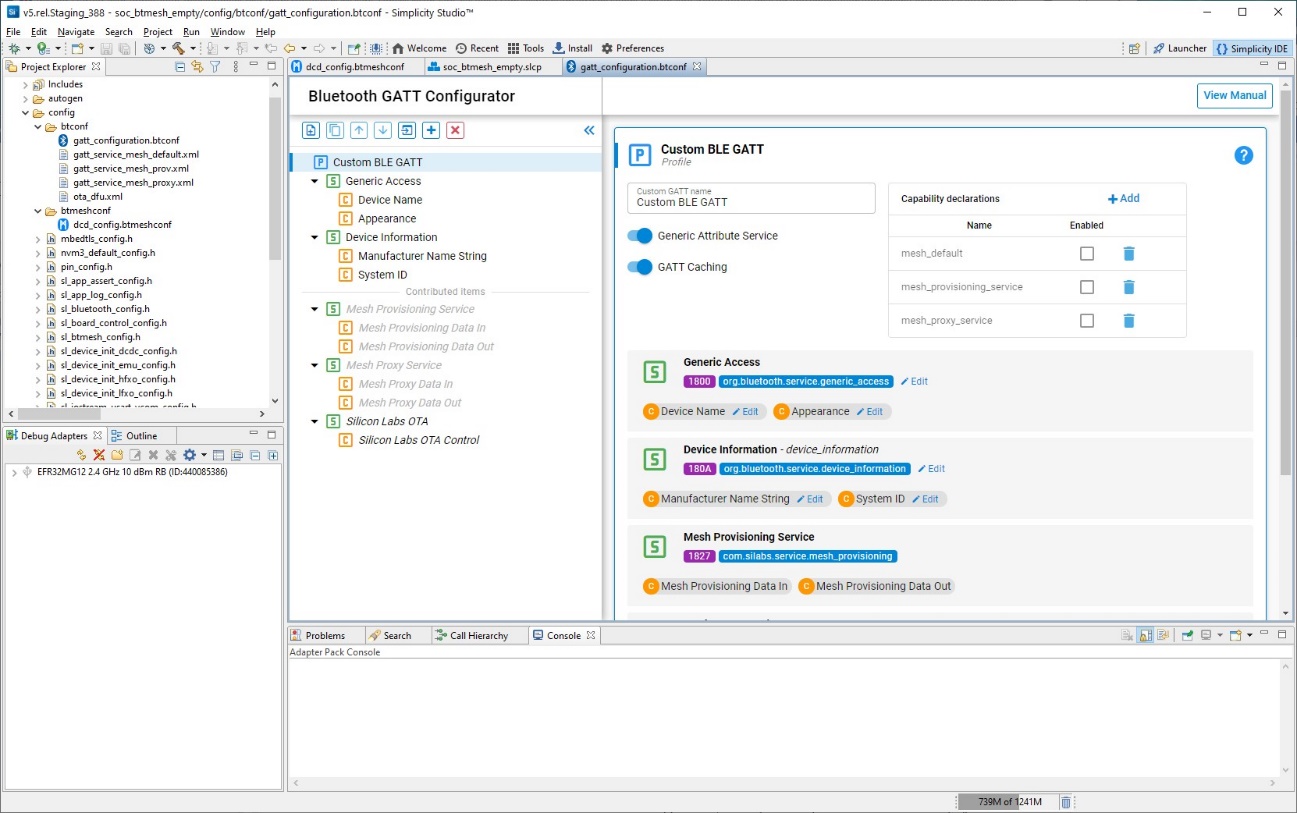Open Preferences from toolbar

click(632, 48)
